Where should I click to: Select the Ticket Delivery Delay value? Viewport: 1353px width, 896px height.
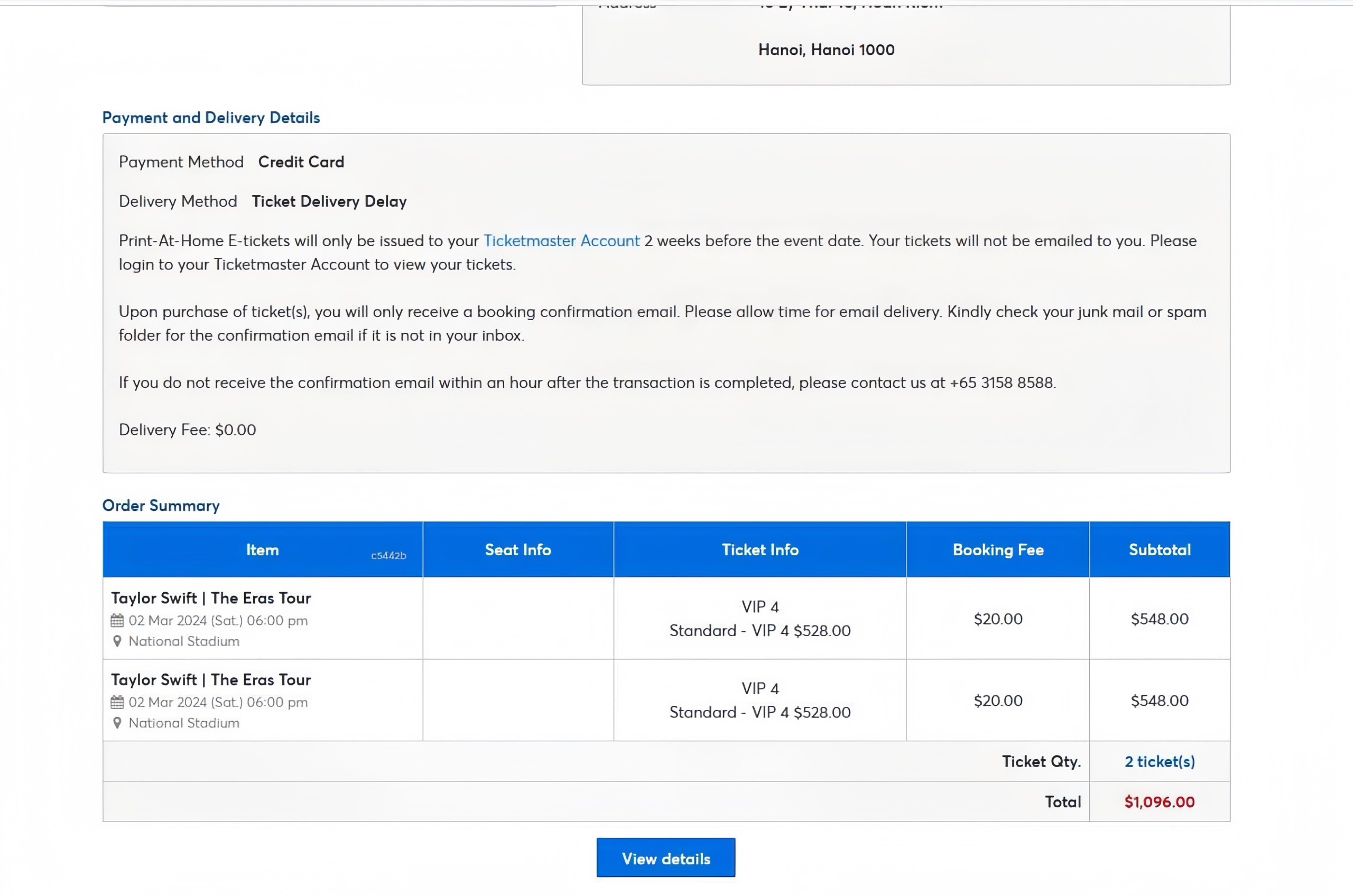[329, 201]
